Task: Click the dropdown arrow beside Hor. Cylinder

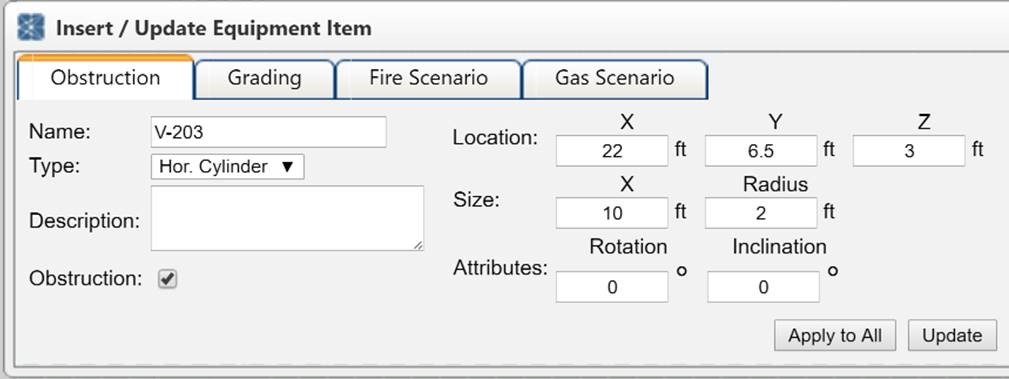Action: [x=288, y=167]
